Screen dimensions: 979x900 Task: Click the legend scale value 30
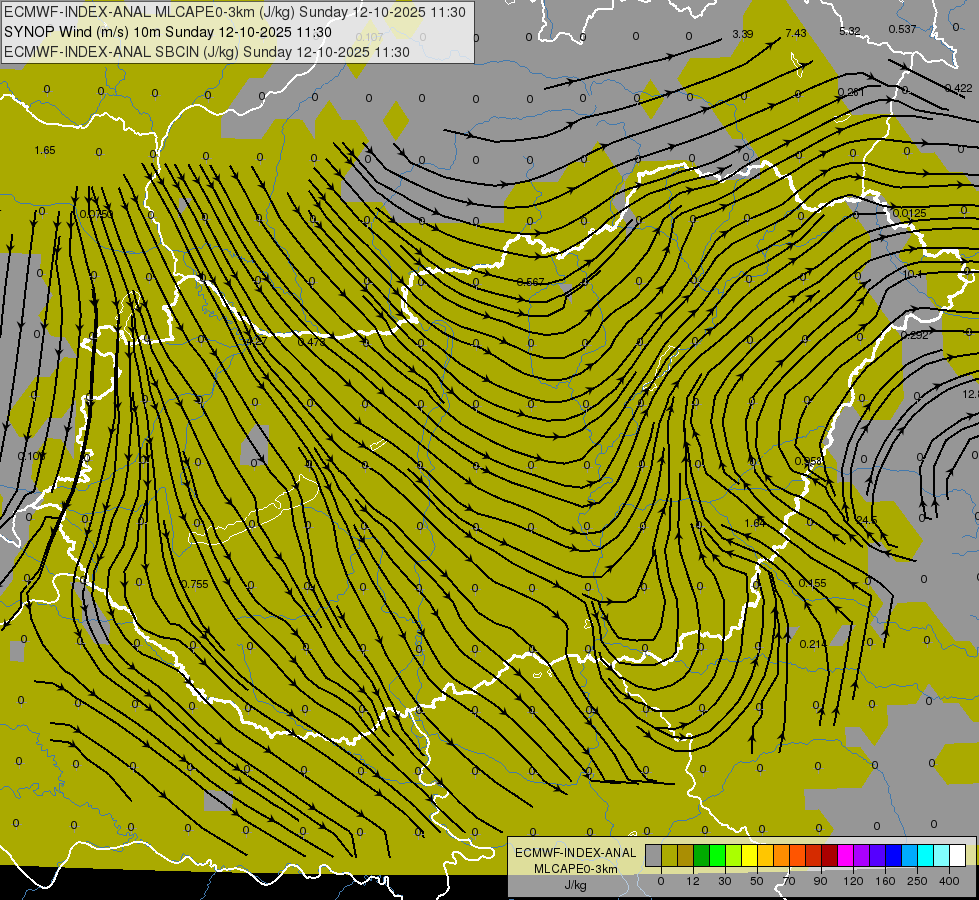pyautogui.click(x=725, y=881)
